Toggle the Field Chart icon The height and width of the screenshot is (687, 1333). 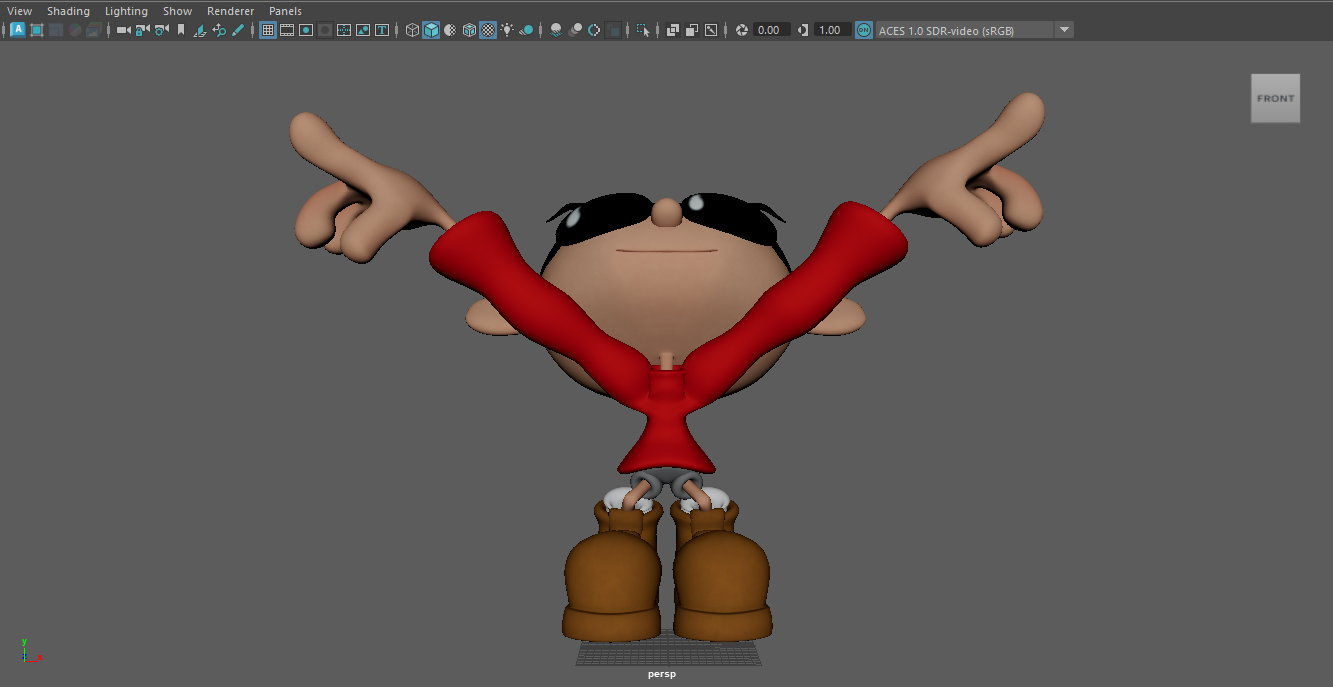(x=344, y=30)
